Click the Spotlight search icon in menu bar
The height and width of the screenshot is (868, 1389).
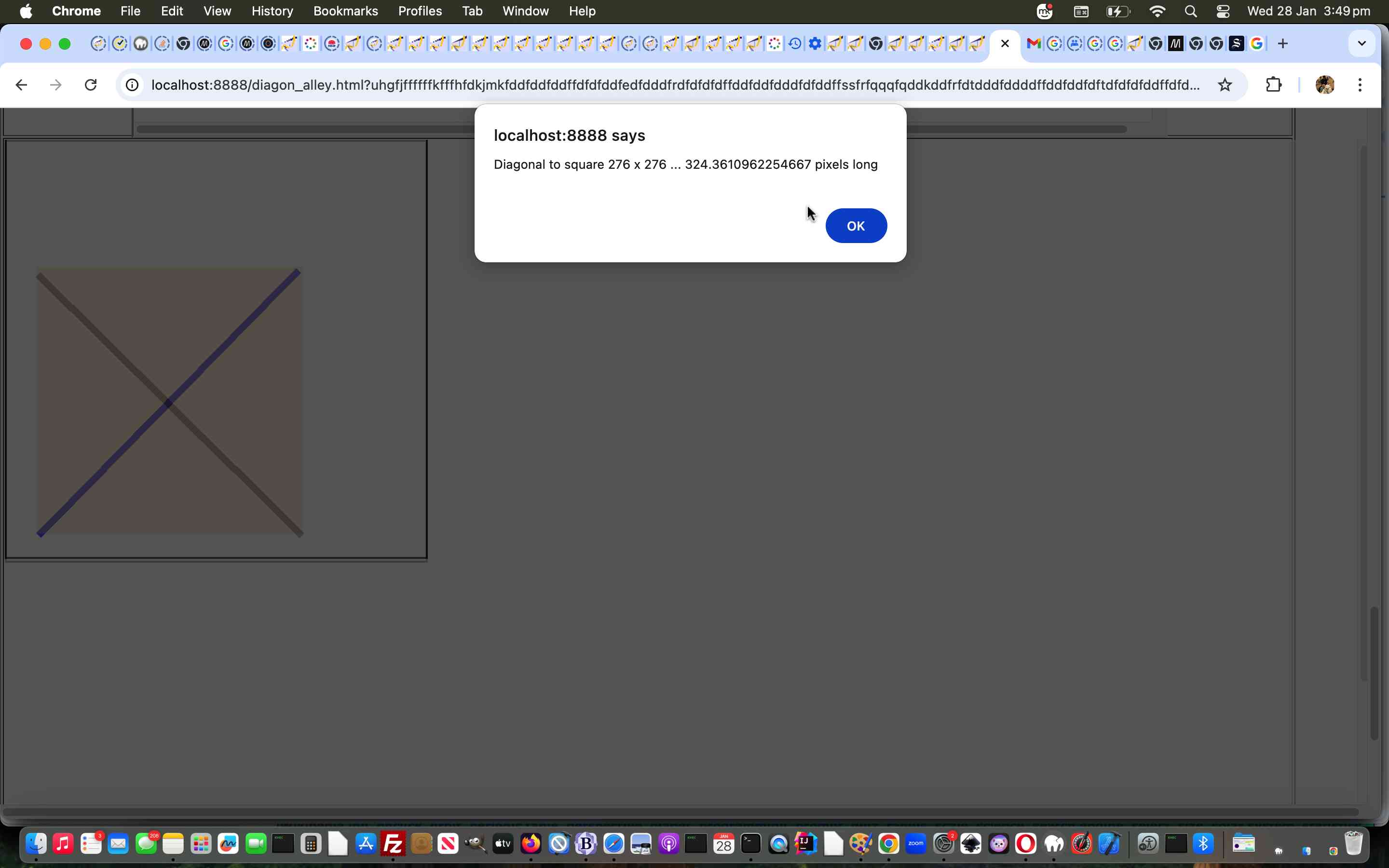click(x=1190, y=11)
